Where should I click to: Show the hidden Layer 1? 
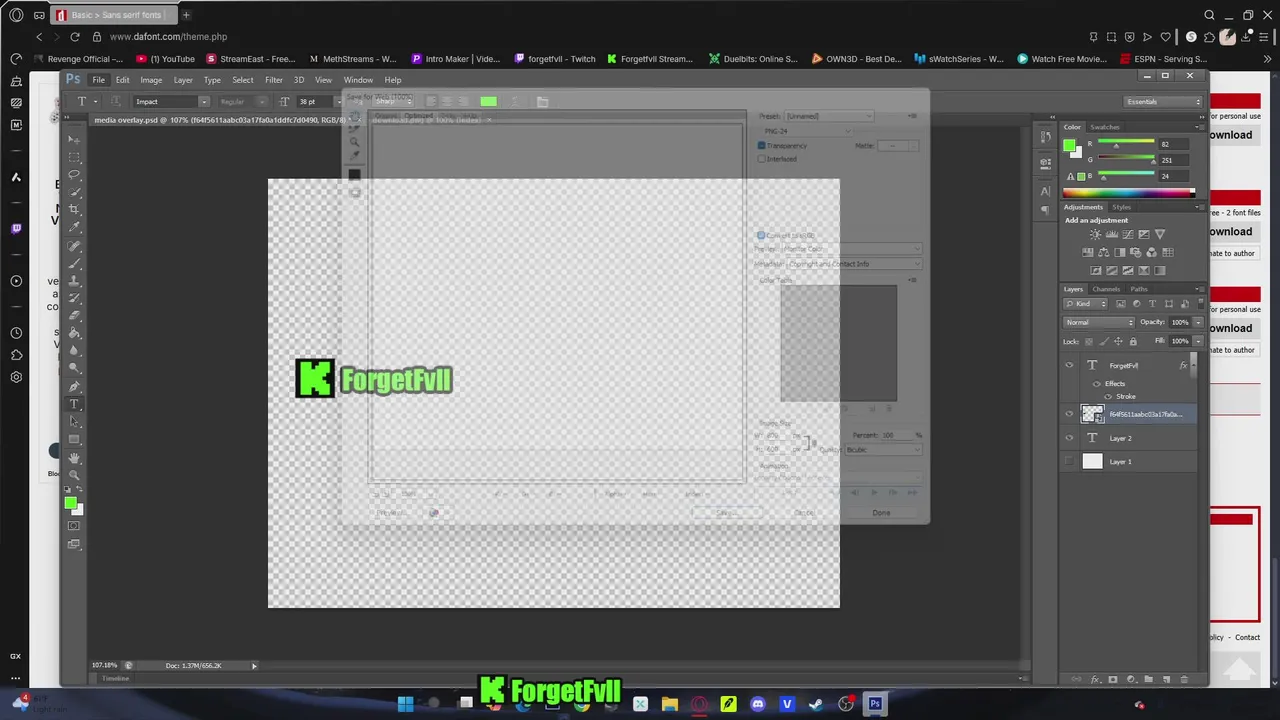coord(1069,461)
